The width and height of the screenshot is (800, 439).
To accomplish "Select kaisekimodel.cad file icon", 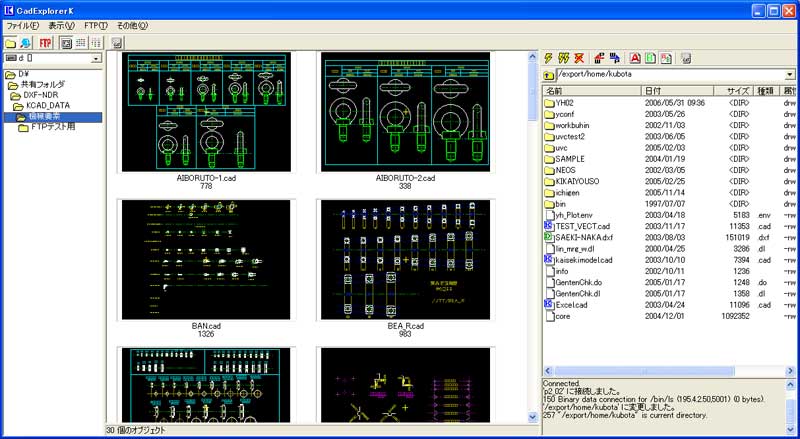I will coord(549,260).
